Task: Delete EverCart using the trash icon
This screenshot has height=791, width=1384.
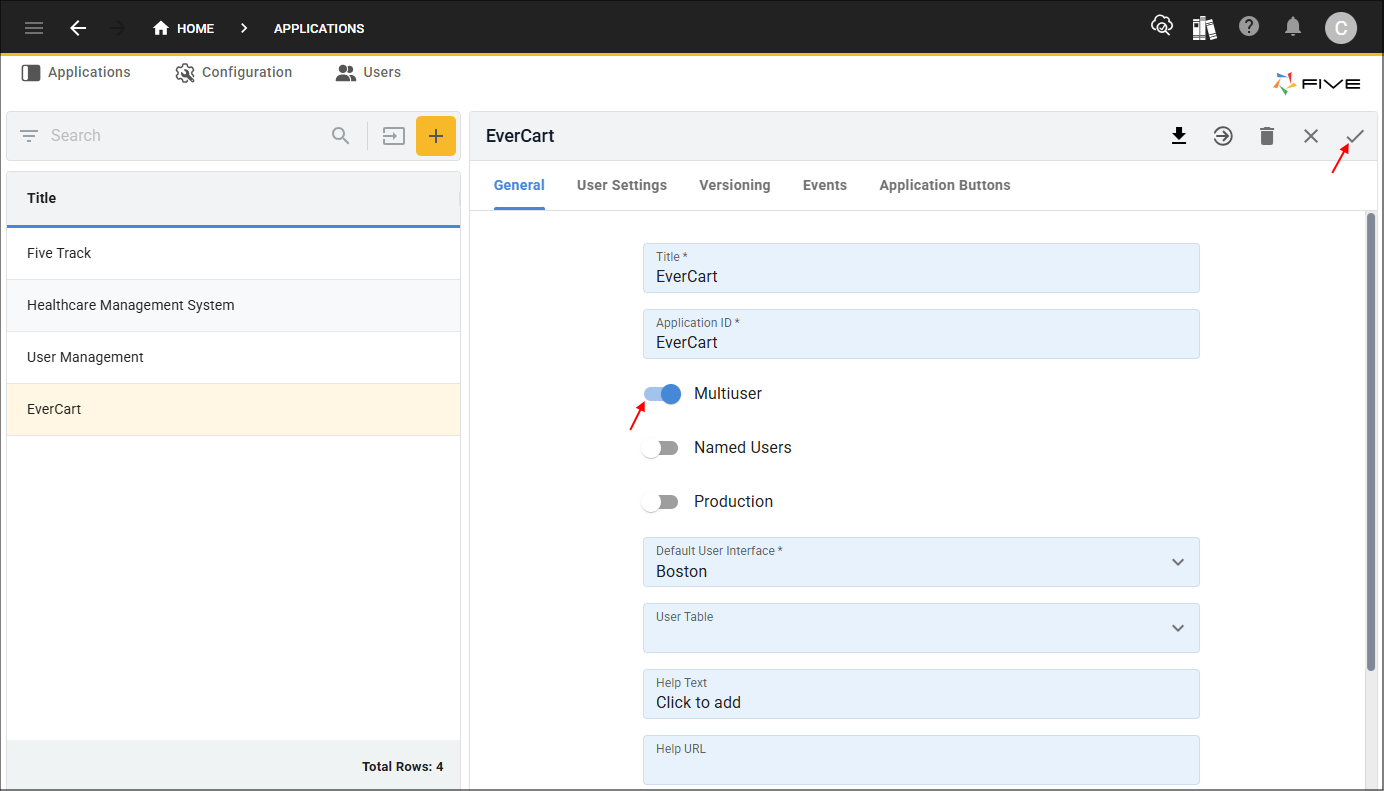Action: (x=1267, y=136)
